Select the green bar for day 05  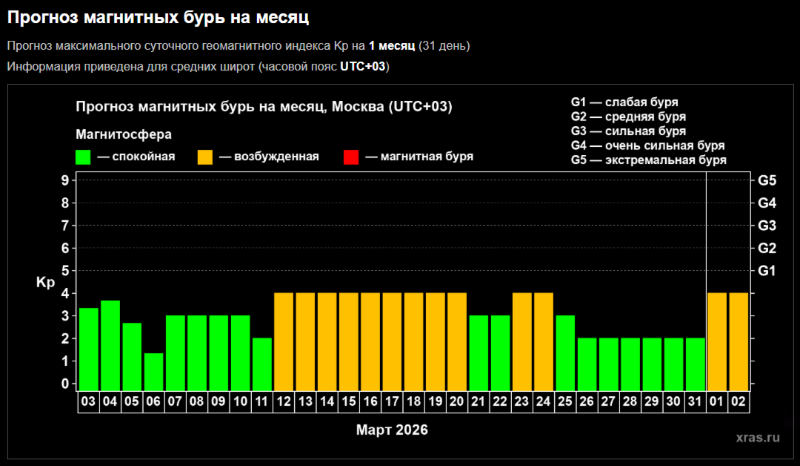coord(132,357)
